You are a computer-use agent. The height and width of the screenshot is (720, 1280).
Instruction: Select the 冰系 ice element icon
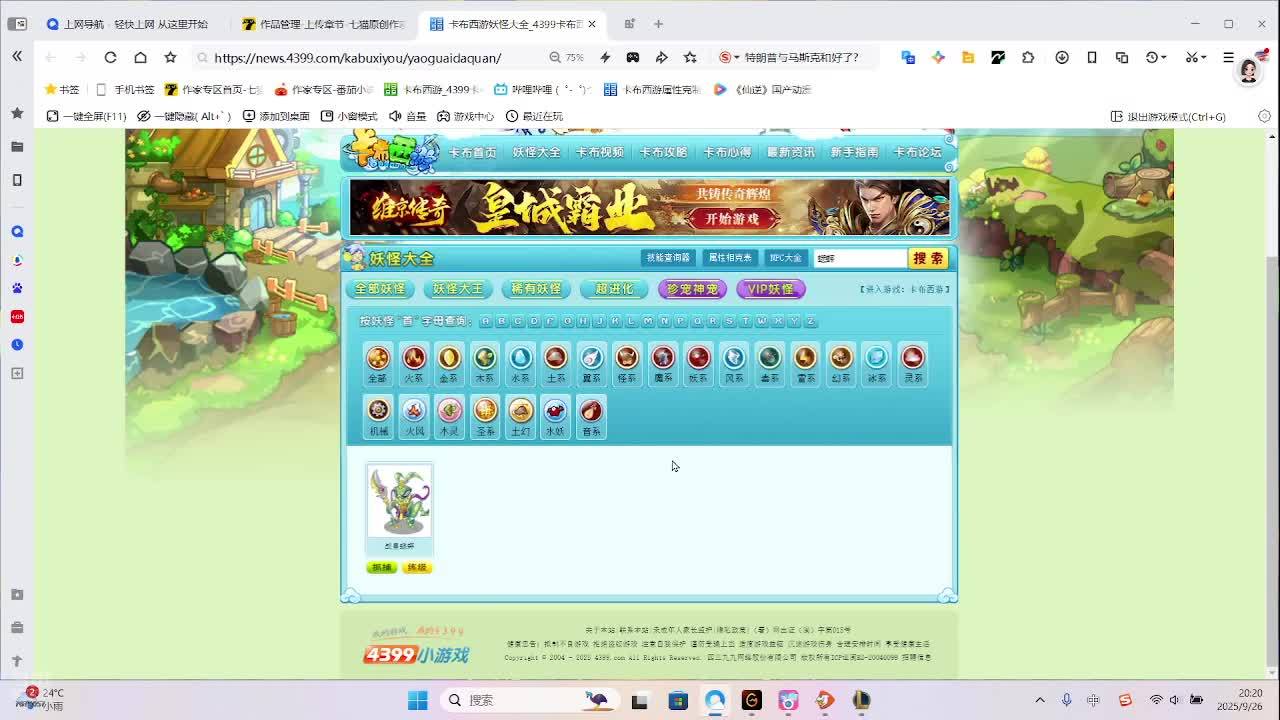pyautogui.click(x=876, y=364)
